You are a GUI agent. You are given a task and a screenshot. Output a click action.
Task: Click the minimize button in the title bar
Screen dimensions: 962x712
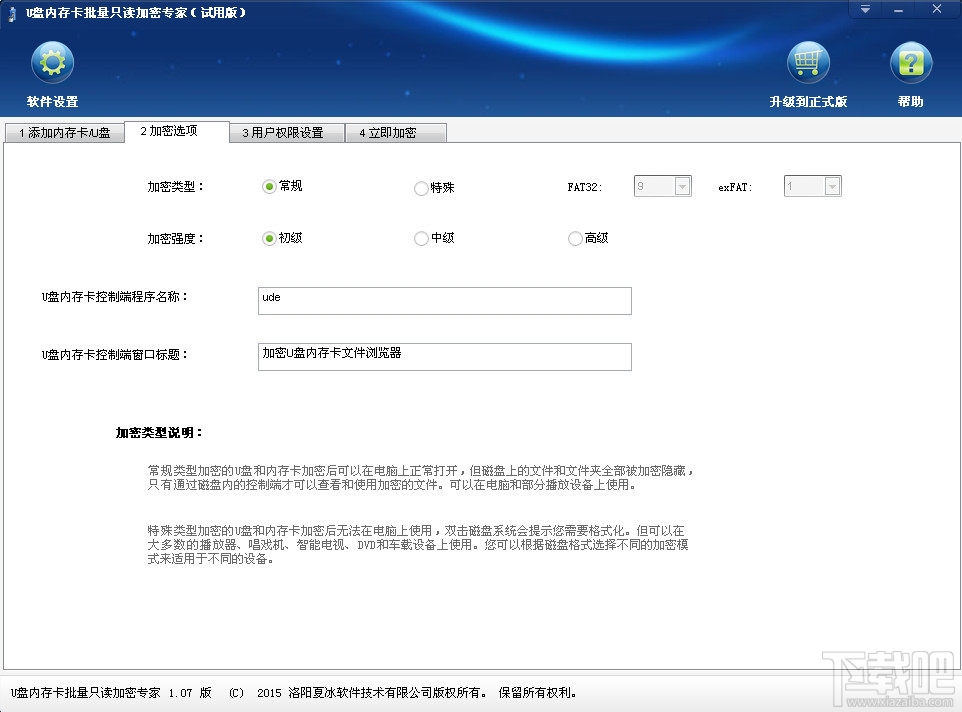(901, 9)
